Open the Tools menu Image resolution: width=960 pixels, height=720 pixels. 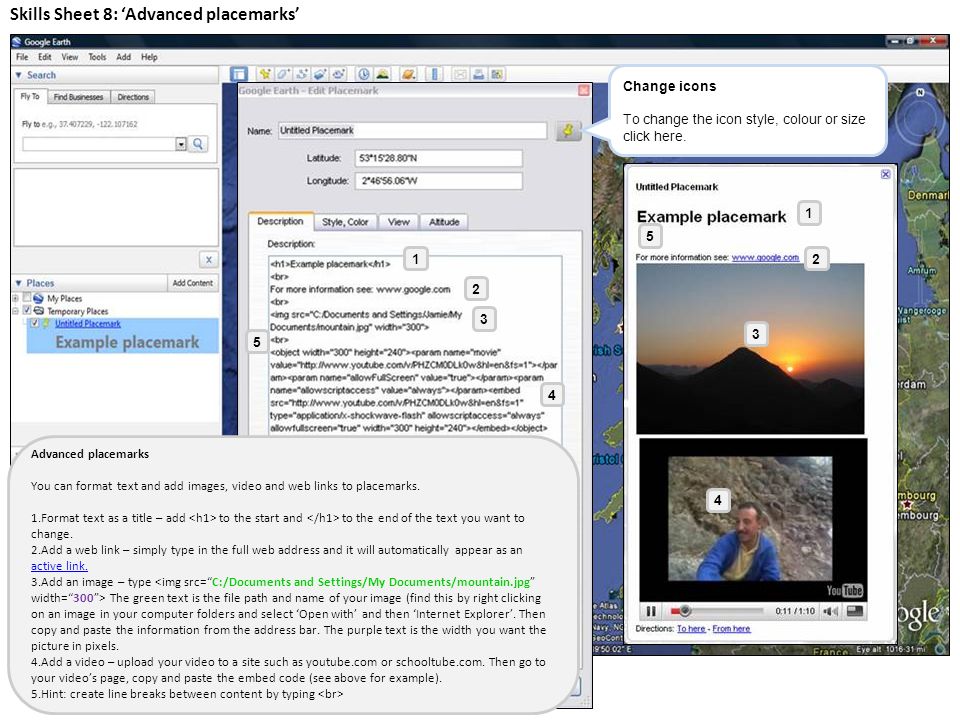click(x=97, y=57)
